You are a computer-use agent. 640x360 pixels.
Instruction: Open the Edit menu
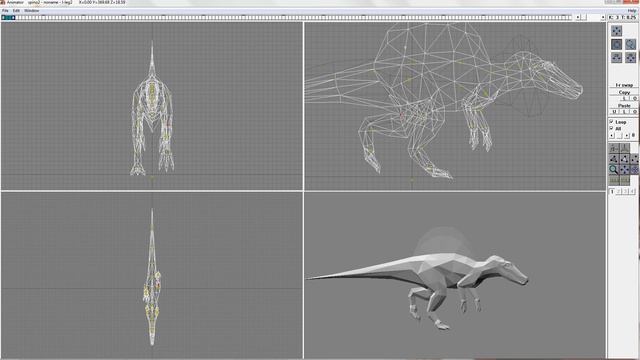pos(16,11)
